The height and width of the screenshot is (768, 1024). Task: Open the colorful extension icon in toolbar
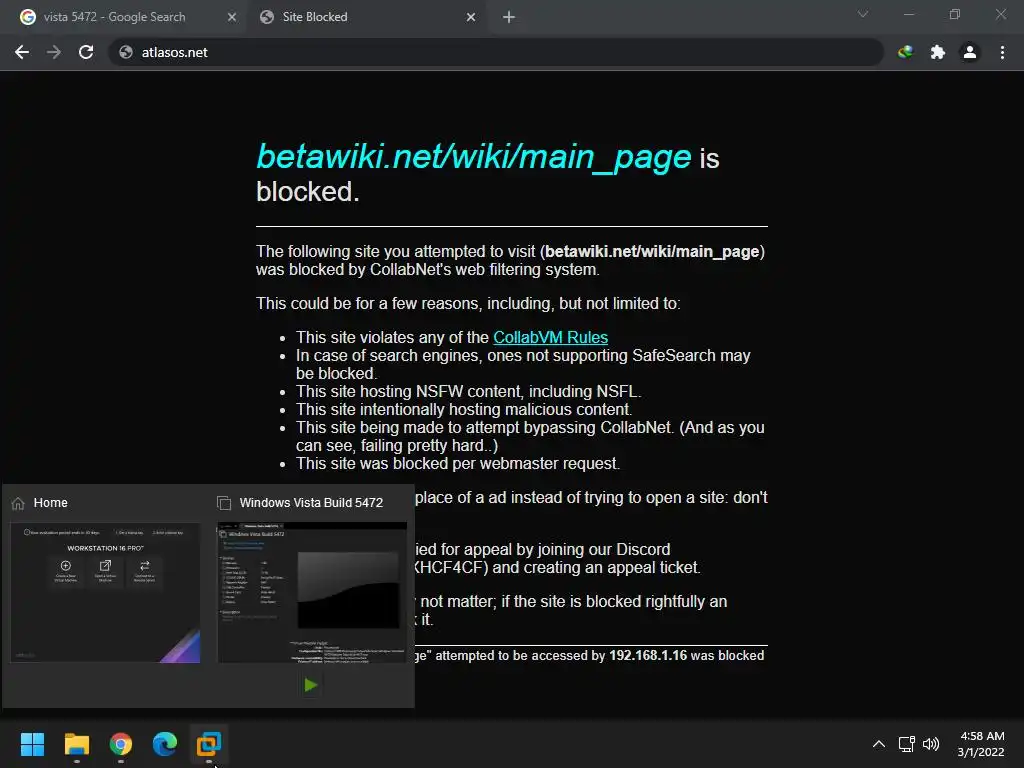click(x=906, y=52)
